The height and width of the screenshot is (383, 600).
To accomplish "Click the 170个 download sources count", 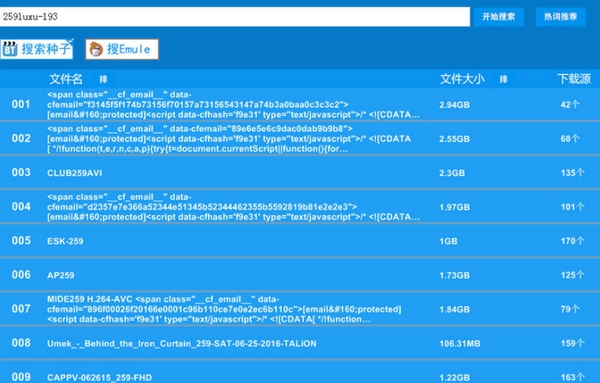I will tap(573, 241).
